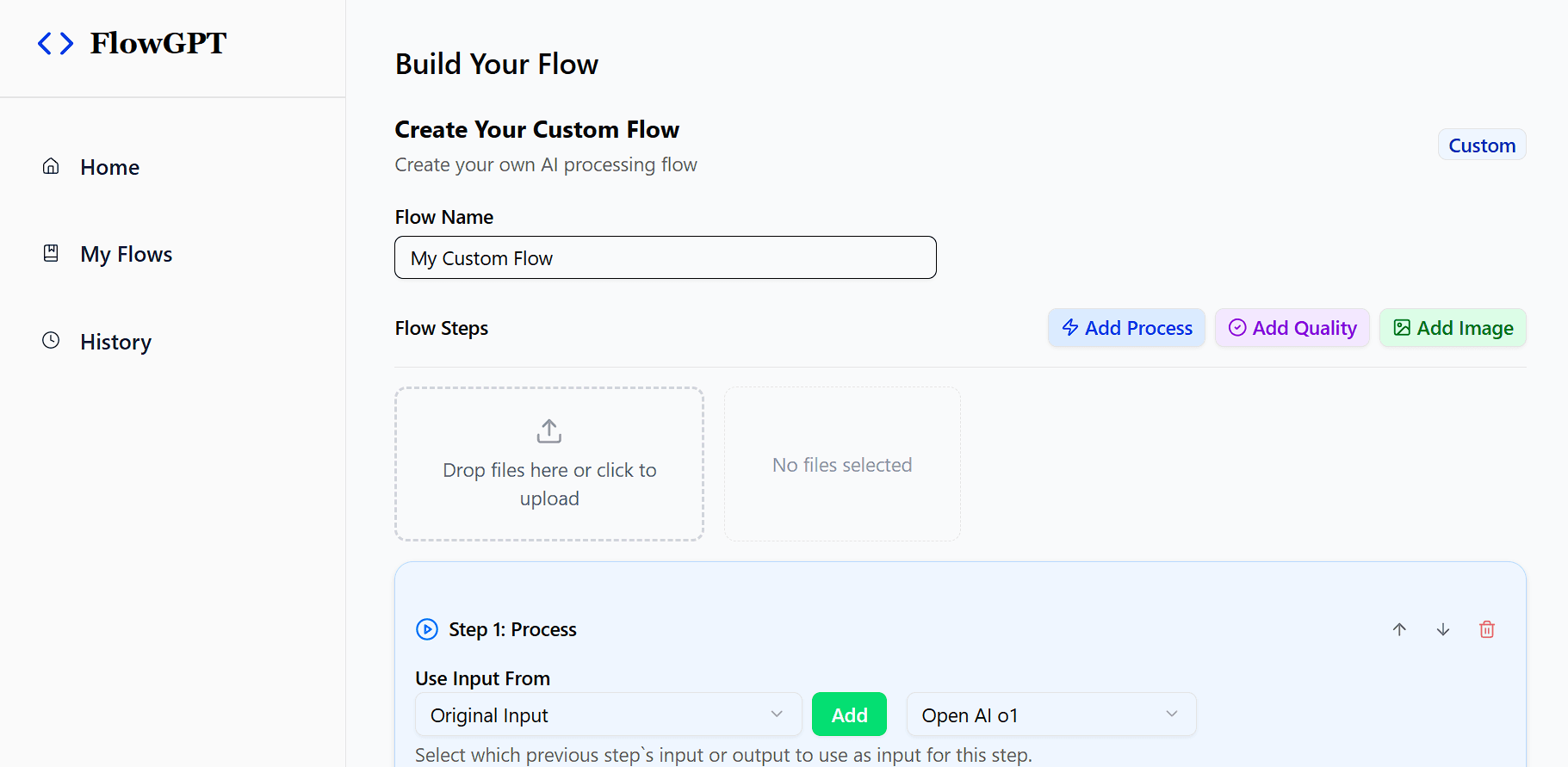Click the Add Process button
Image resolution: width=1568 pixels, height=767 pixels.
pos(1126,328)
